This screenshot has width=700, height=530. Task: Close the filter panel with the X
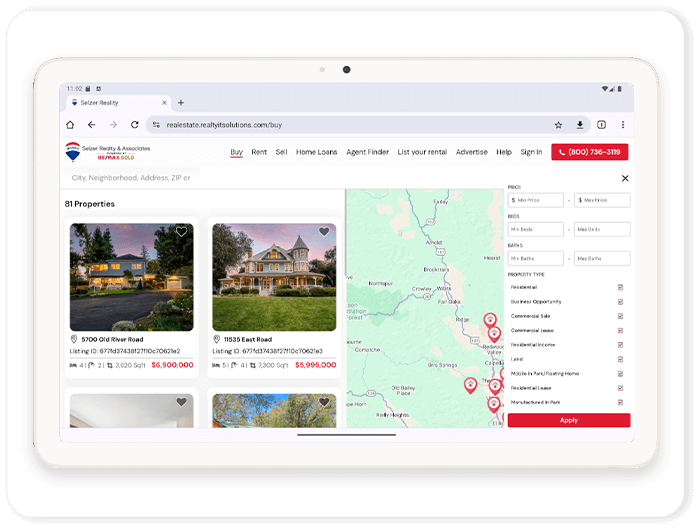coord(625,178)
